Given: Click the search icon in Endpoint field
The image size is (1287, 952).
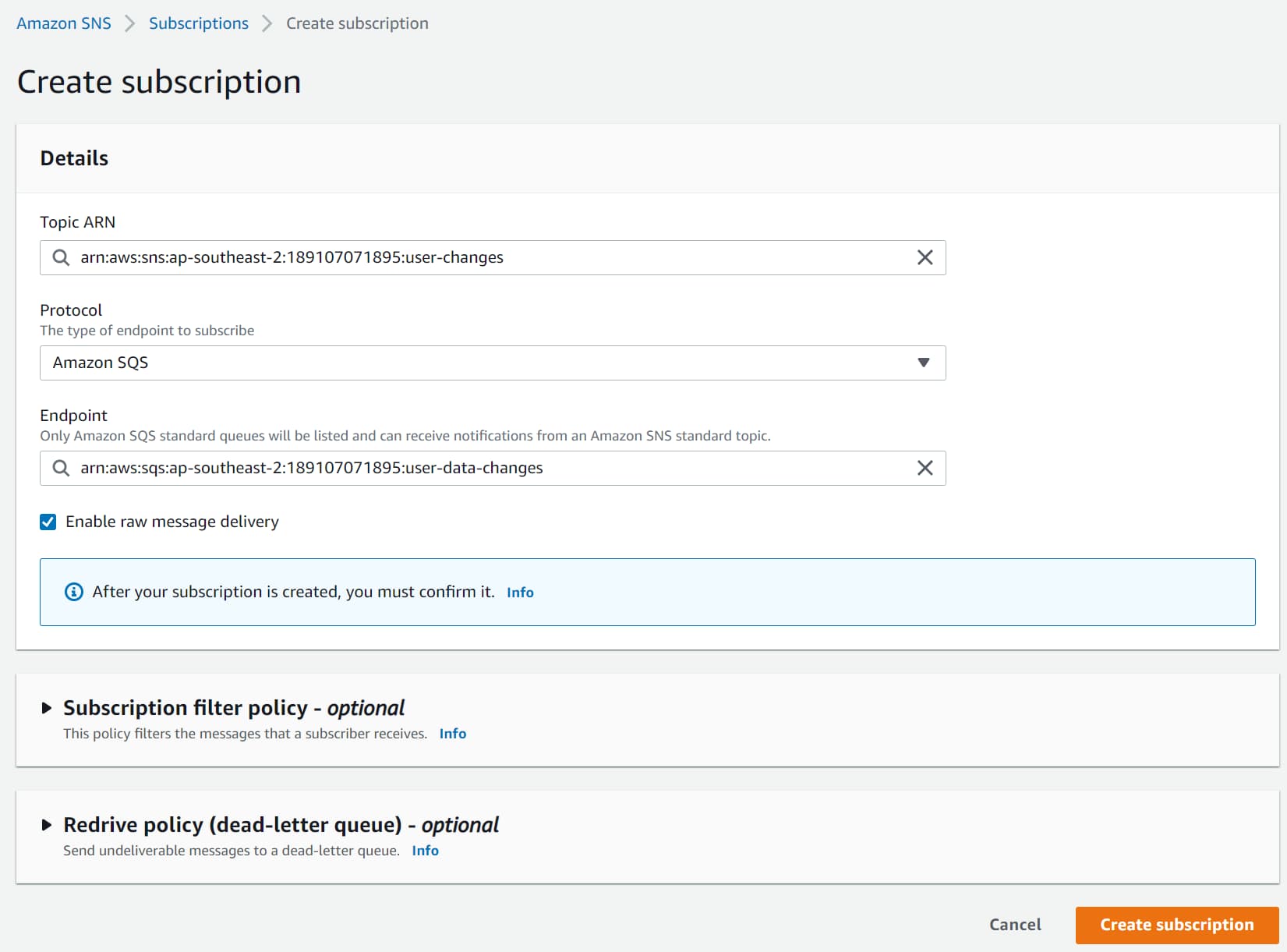Looking at the screenshot, I should coord(61,468).
